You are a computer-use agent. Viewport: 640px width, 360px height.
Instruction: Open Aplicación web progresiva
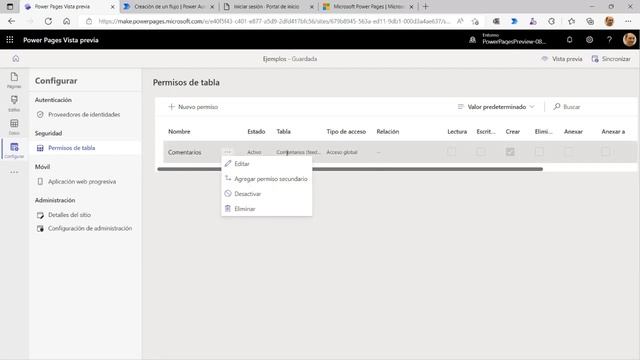[x=82, y=181]
